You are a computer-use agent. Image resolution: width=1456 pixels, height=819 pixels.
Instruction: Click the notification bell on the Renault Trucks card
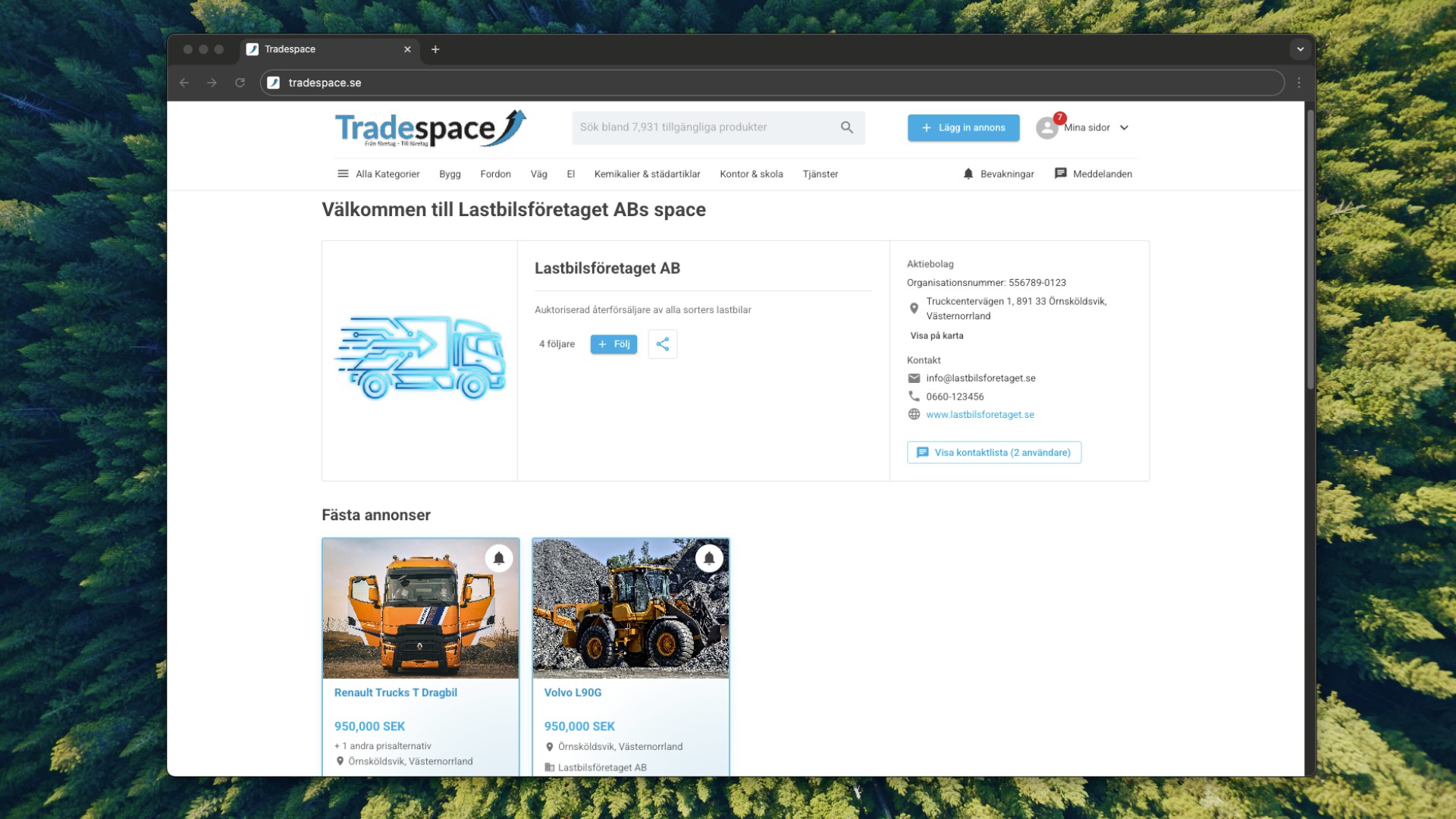499,558
